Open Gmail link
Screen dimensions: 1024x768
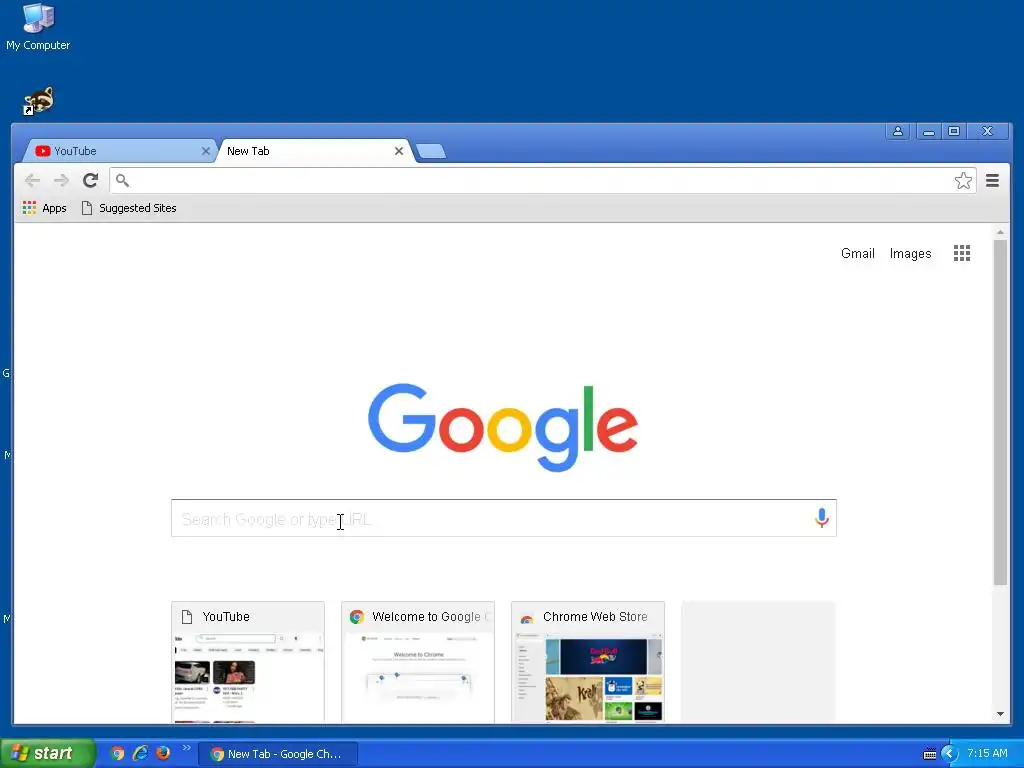tap(857, 253)
